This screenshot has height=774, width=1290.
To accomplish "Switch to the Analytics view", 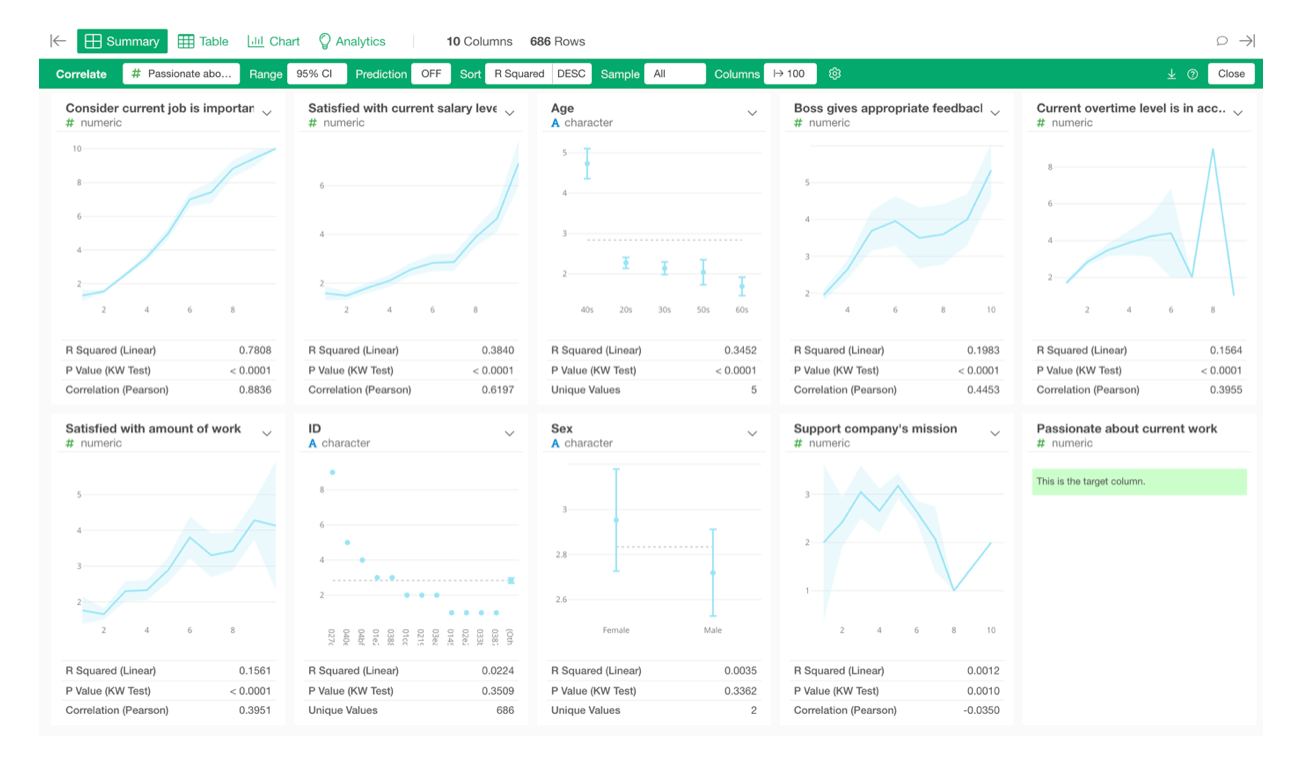I will click(x=352, y=41).
